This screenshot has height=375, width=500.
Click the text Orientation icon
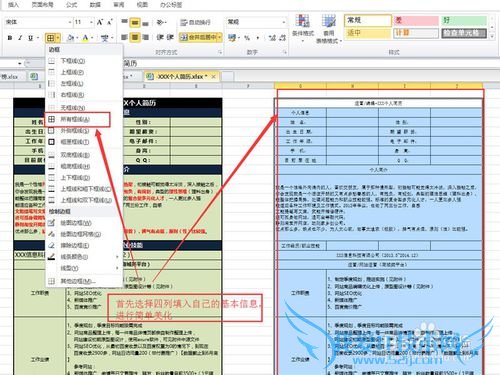click(x=161, y=22)
